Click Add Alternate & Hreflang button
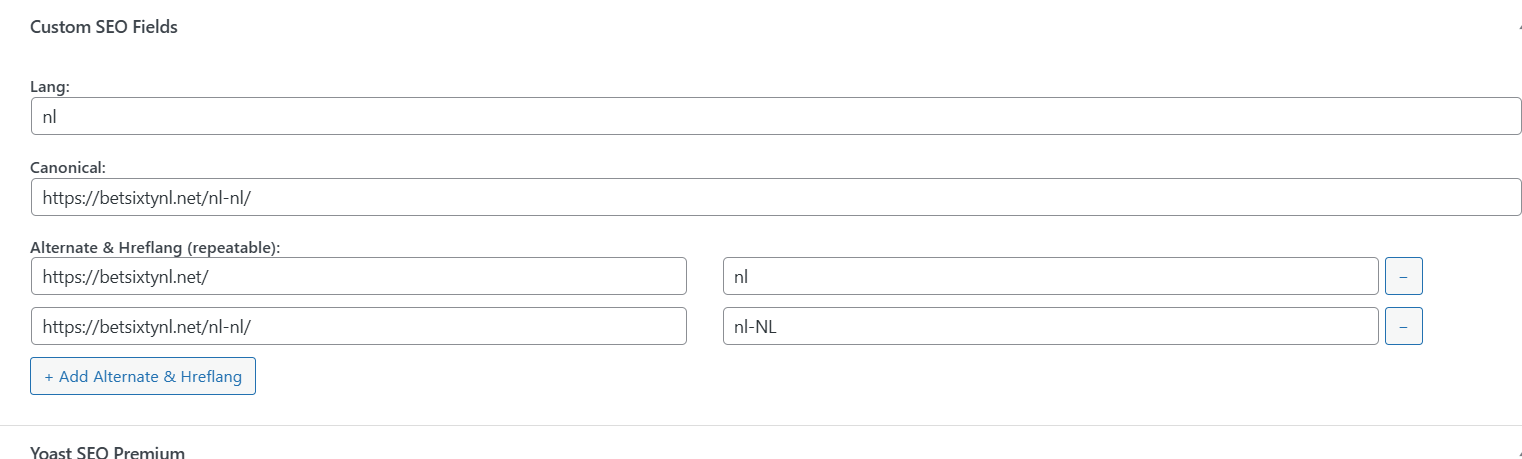This screenshot has width=1522, height=459. [x=143, y=377]
